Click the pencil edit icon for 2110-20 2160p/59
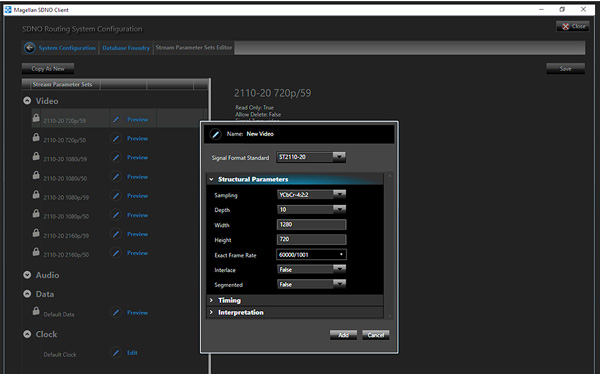600x374 pixels. 116,234
